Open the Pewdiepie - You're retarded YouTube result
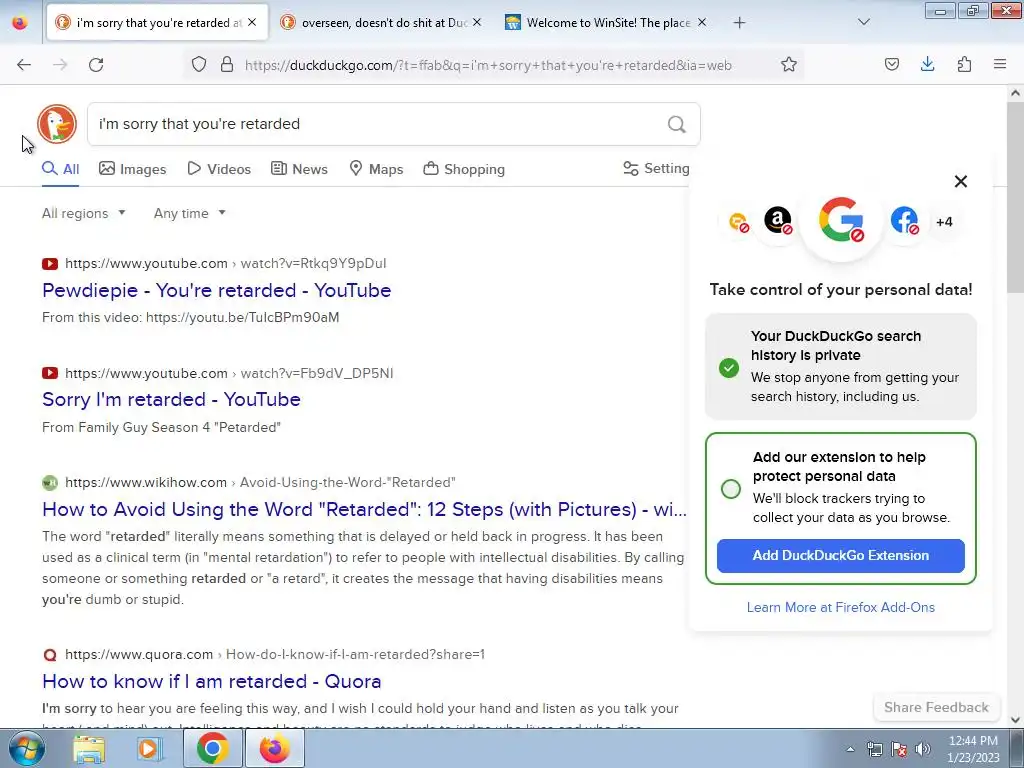 coord(216,290)
